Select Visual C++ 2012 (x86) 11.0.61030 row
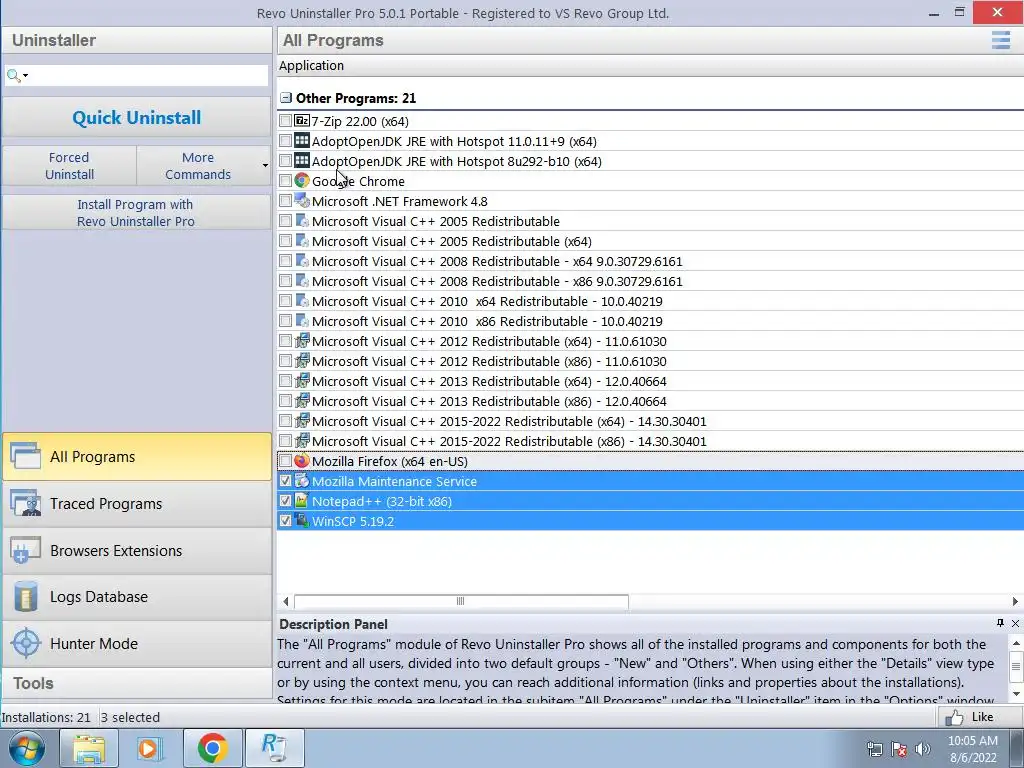1024x768 pixels. (650, 361)
